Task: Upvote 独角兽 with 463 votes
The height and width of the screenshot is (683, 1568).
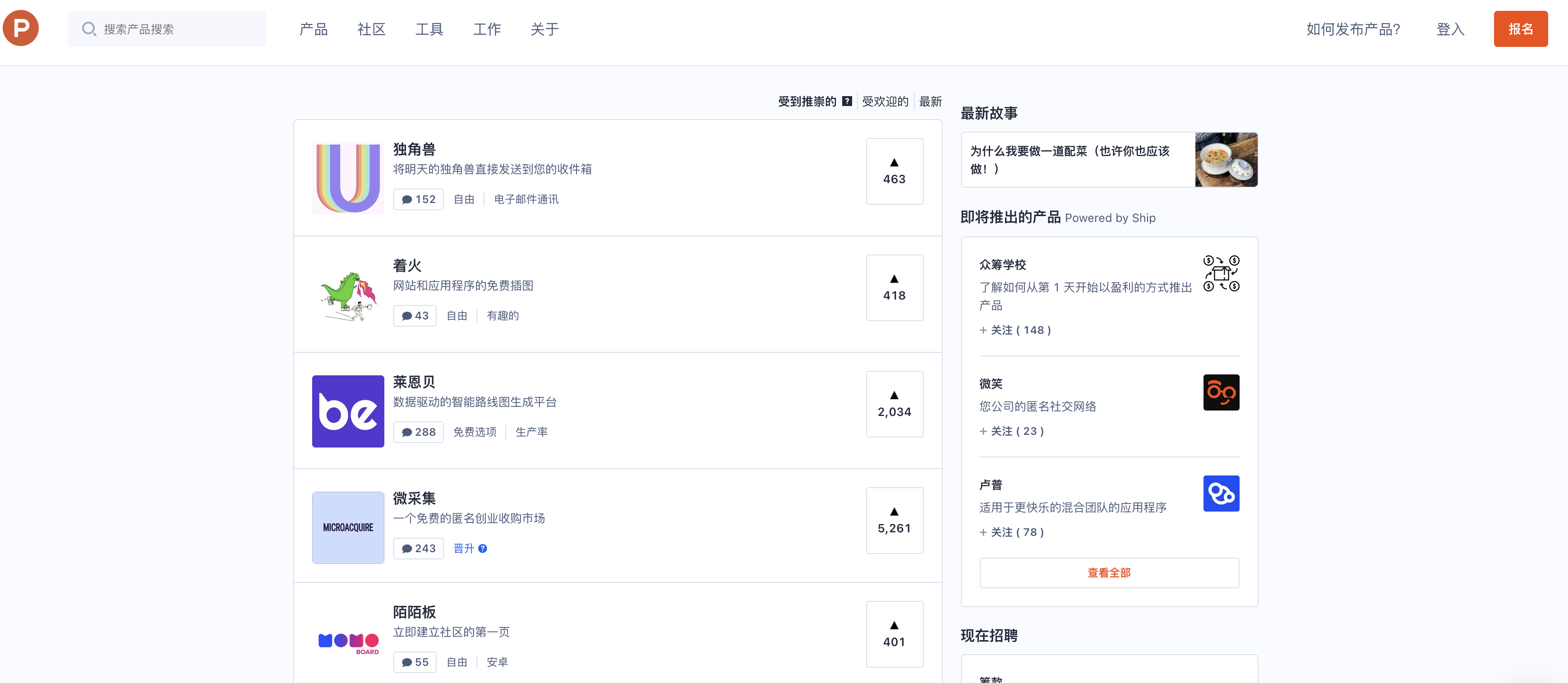Action: 894,171
